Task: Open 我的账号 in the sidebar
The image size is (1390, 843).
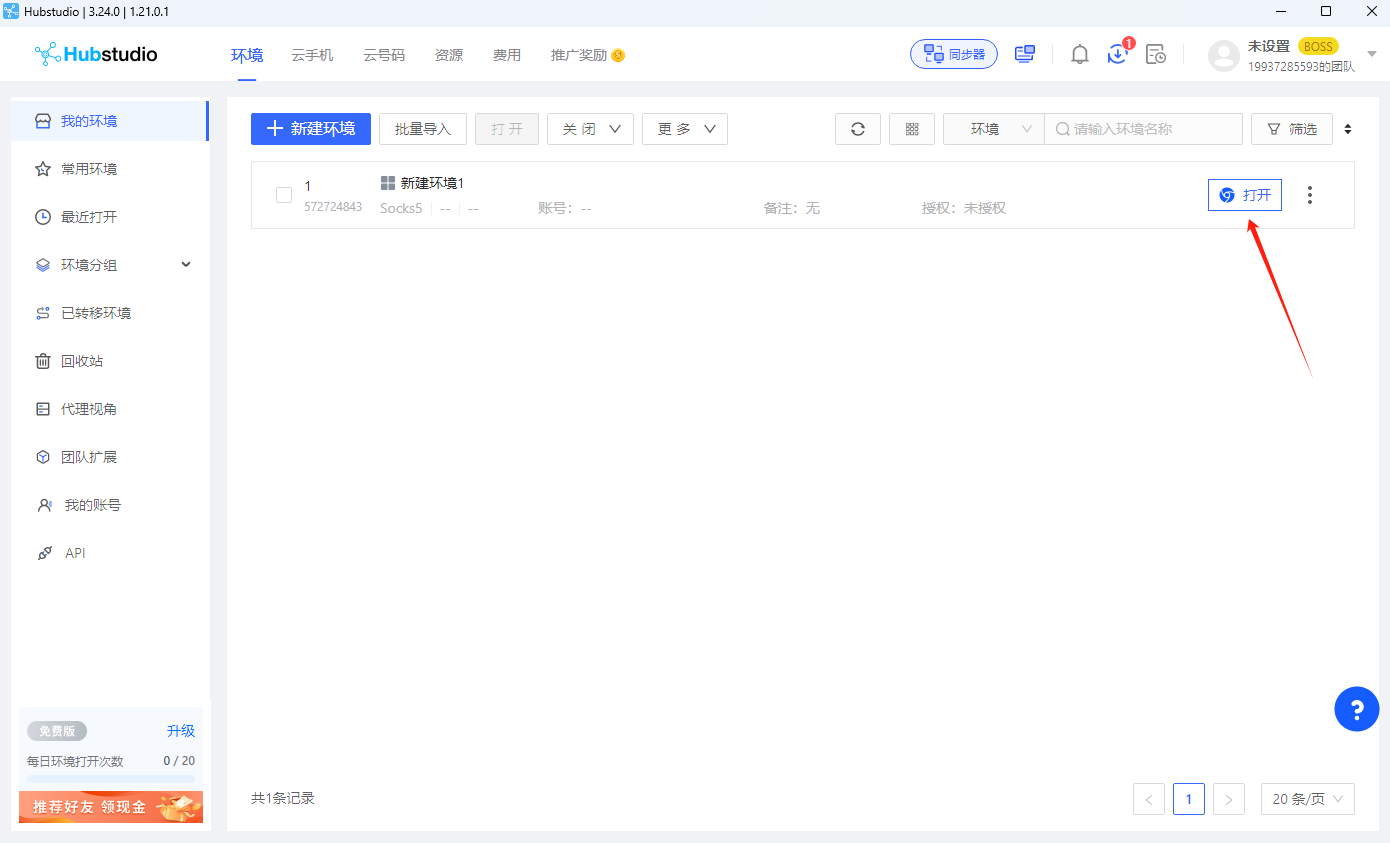Action: 110,505
